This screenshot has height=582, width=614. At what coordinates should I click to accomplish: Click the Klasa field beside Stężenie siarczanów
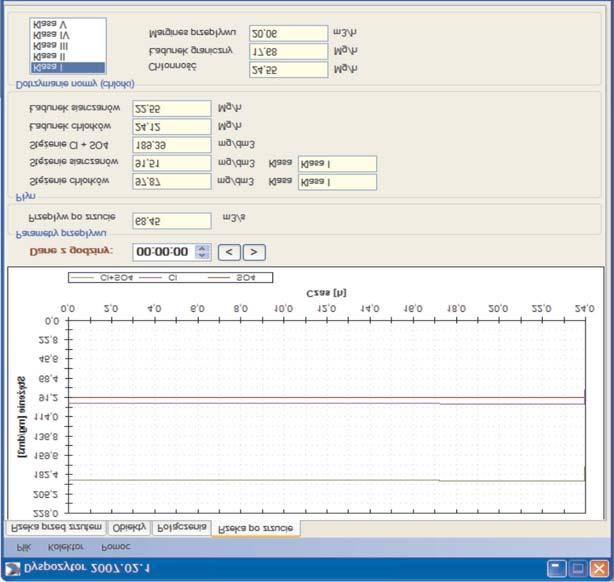click(338, 164)
